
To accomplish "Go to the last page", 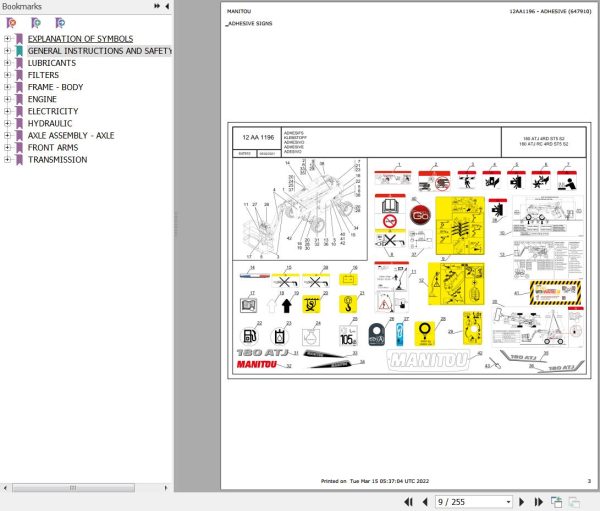I will 538,502.
